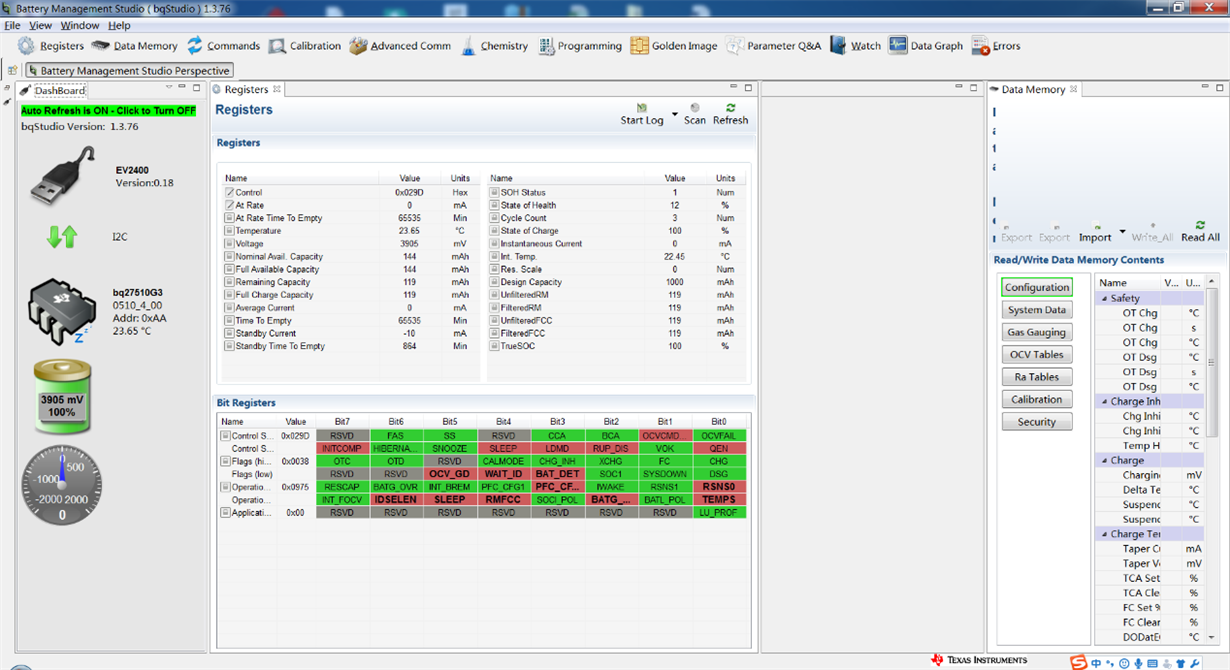The width and height of the screenshot is (1230, 670).
Task: Select Battery Management Studio Perspective
Action: pos(128,71)
